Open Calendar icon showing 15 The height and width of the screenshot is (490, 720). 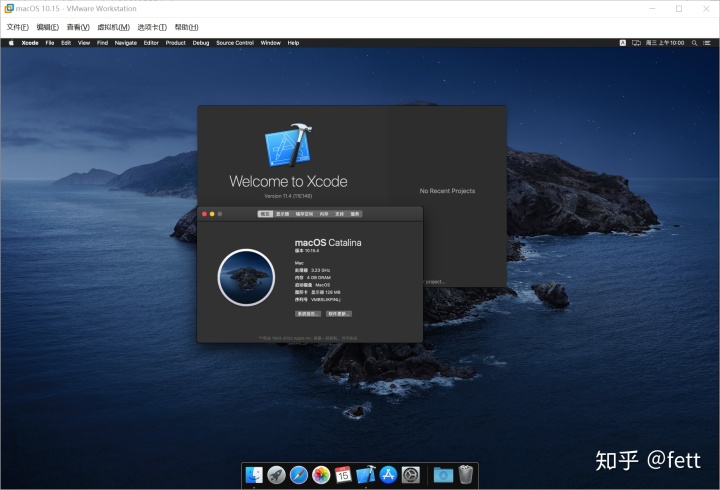click(343, 475)
